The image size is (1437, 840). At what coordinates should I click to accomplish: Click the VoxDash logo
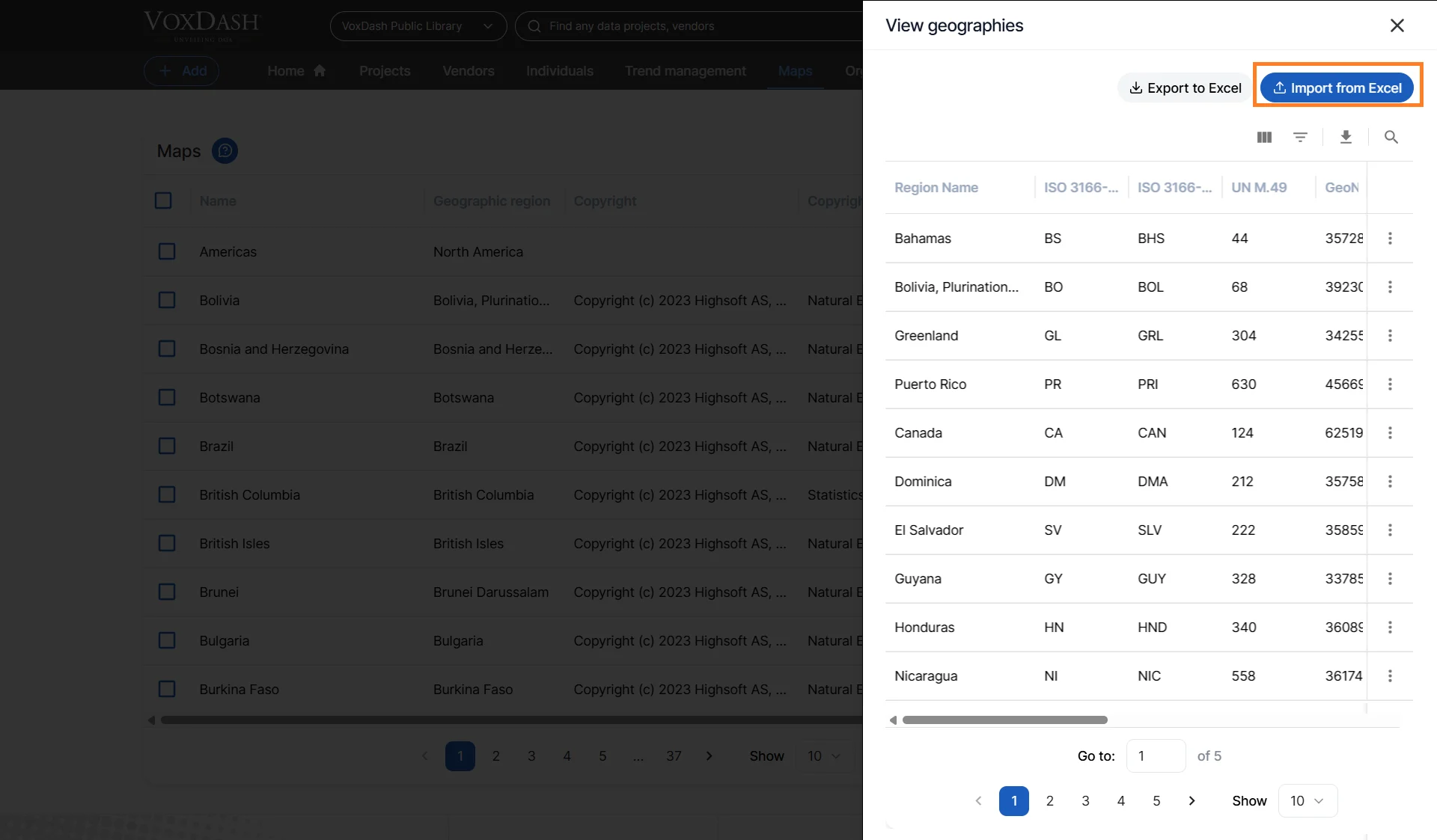point(201,25)
